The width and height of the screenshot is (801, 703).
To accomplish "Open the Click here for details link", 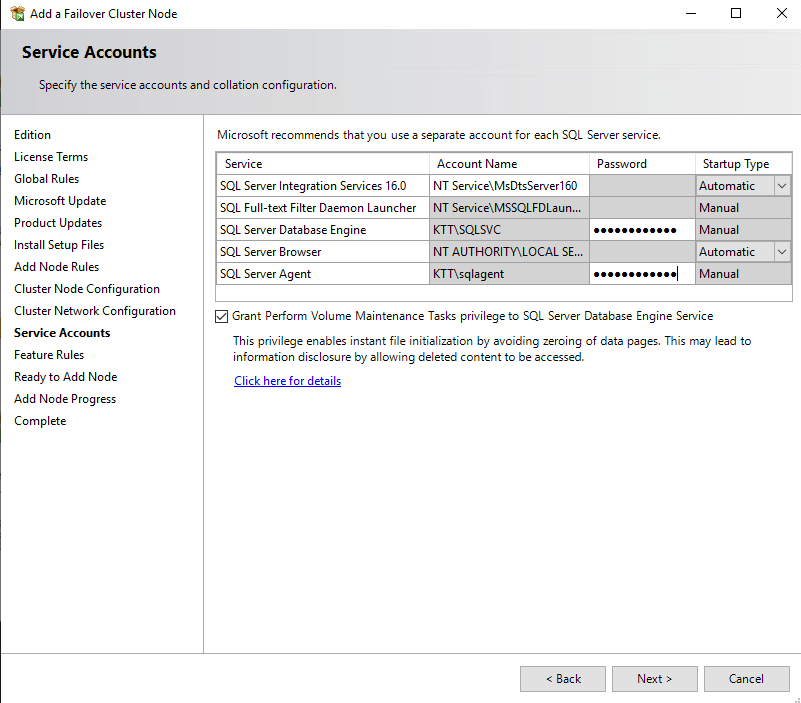I will 288,381.
